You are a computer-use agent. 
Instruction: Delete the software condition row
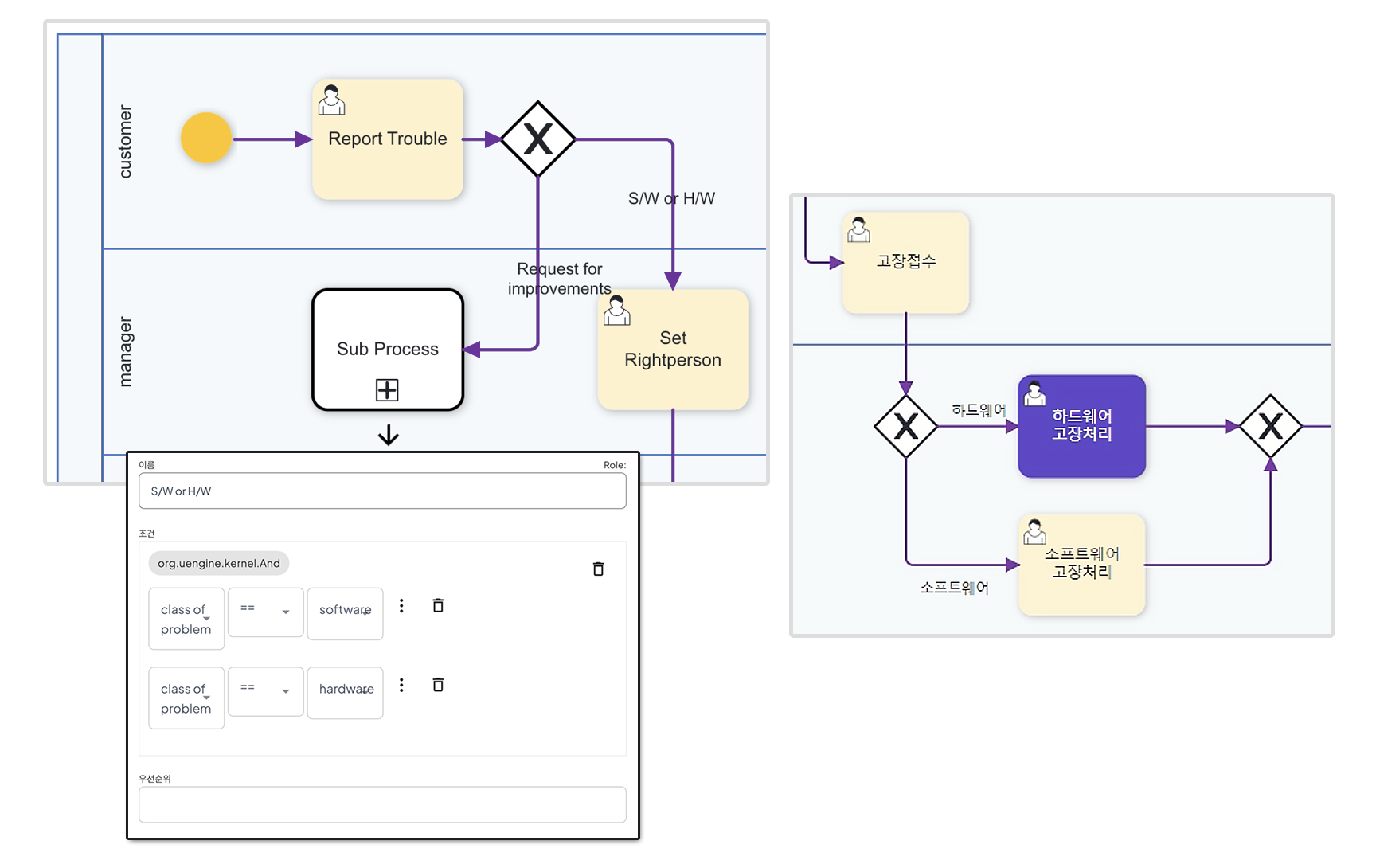[x=438, y=606]
